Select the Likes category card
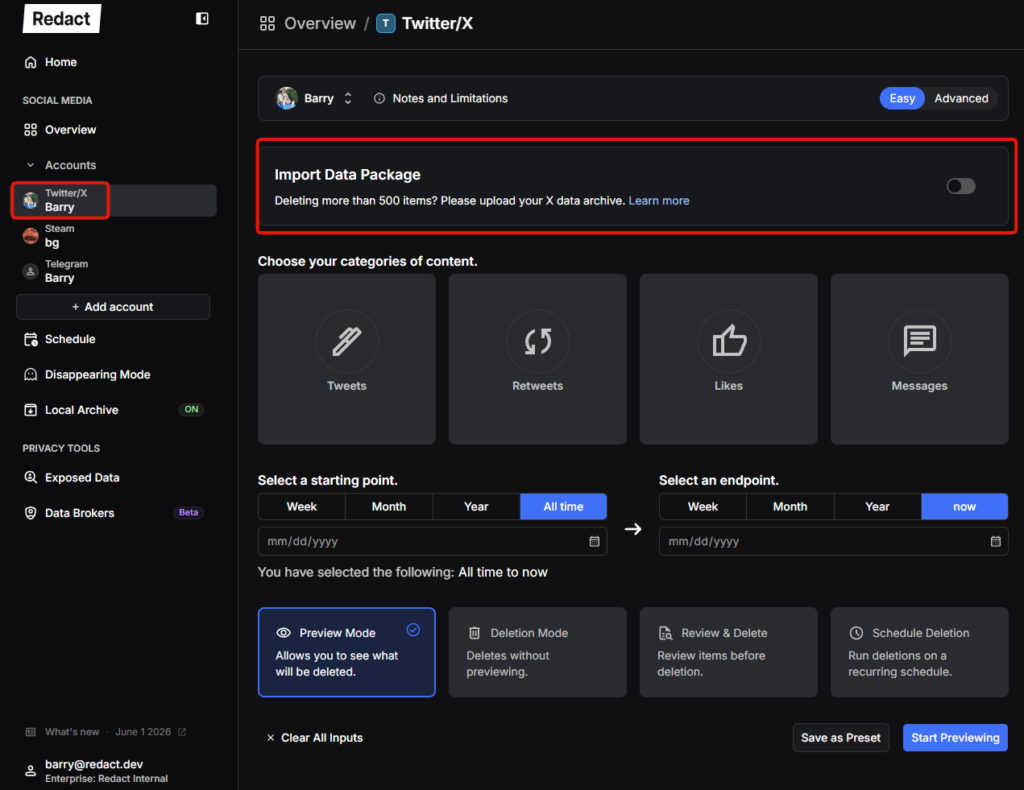 728,359
